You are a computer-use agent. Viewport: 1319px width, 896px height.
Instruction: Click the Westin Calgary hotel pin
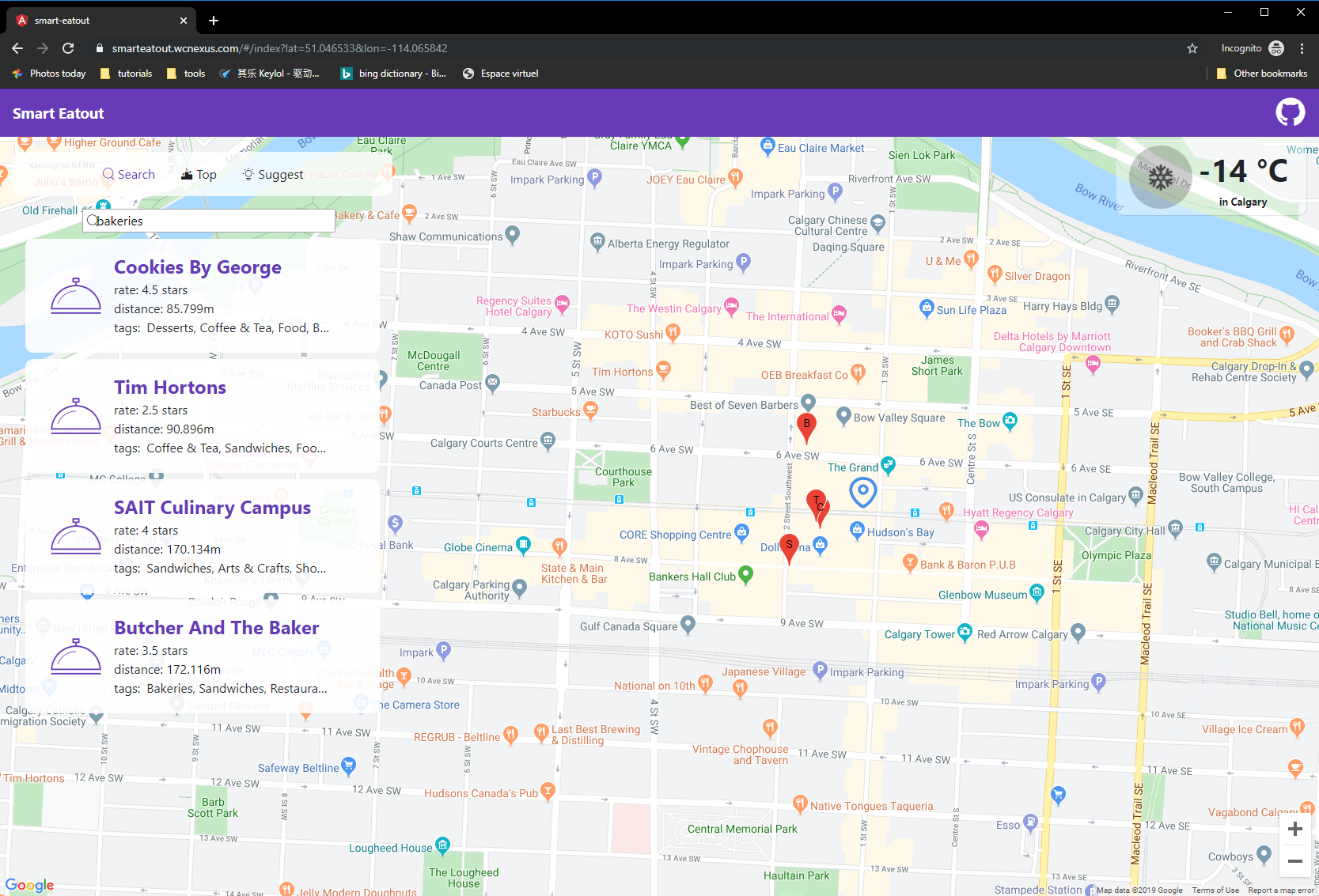(x=731, y=305)
